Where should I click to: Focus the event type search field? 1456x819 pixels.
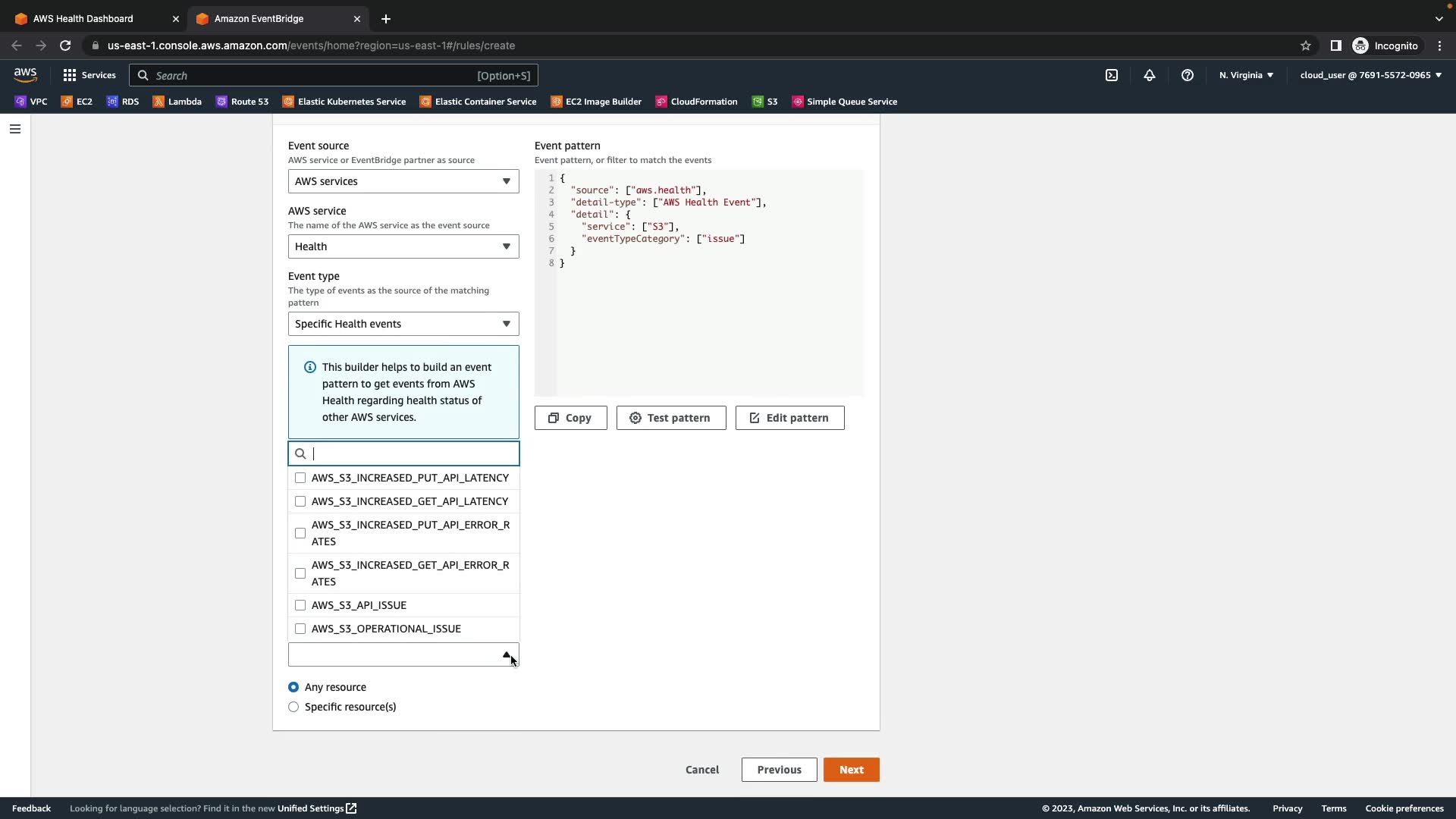409,453
